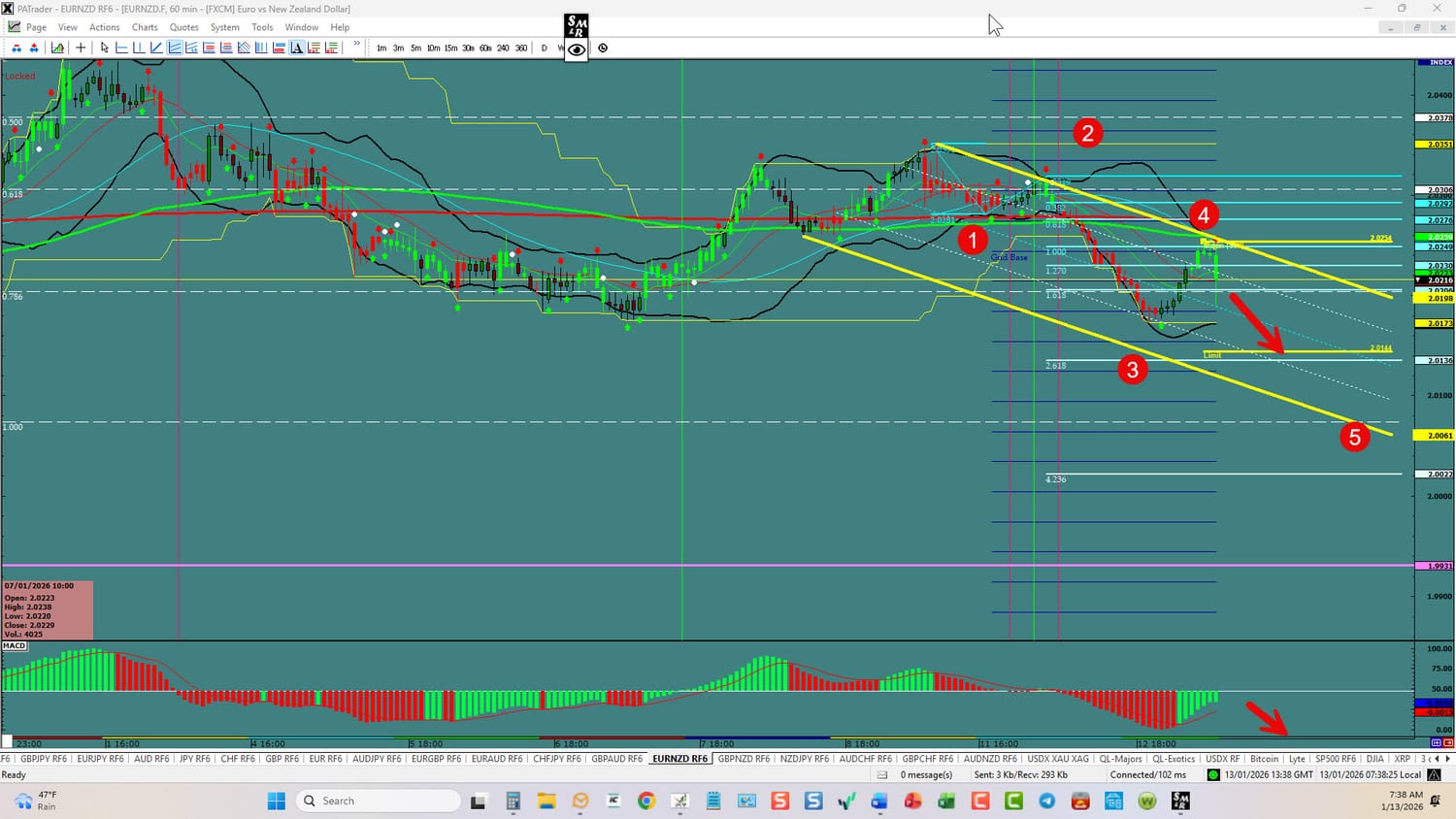
Task: Click the Windows taskbar Search box
Action: [379, 801]
